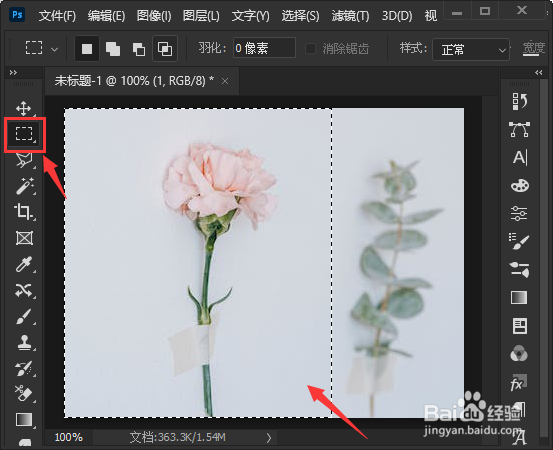Screen dimensions: 553x450
Task: Select the Background Eraser tool
Action: pyautogui.click(x=24, y=393)
